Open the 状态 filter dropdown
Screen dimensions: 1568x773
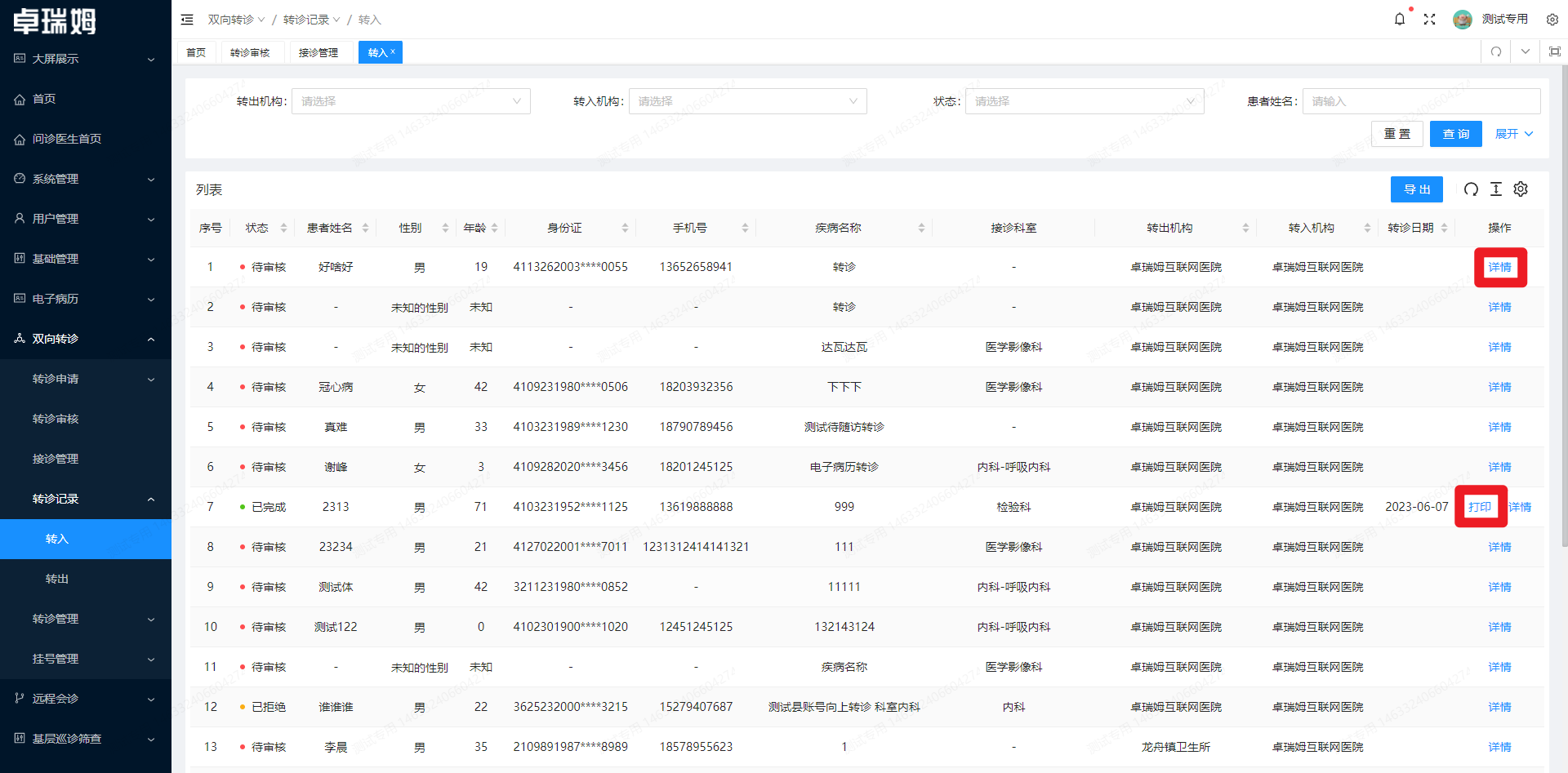pyautogui.click(x=1084, y=101)
